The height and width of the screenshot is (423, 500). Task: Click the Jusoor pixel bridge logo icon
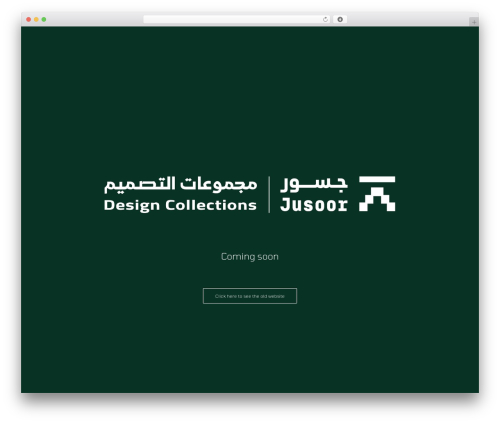[377, 194]
